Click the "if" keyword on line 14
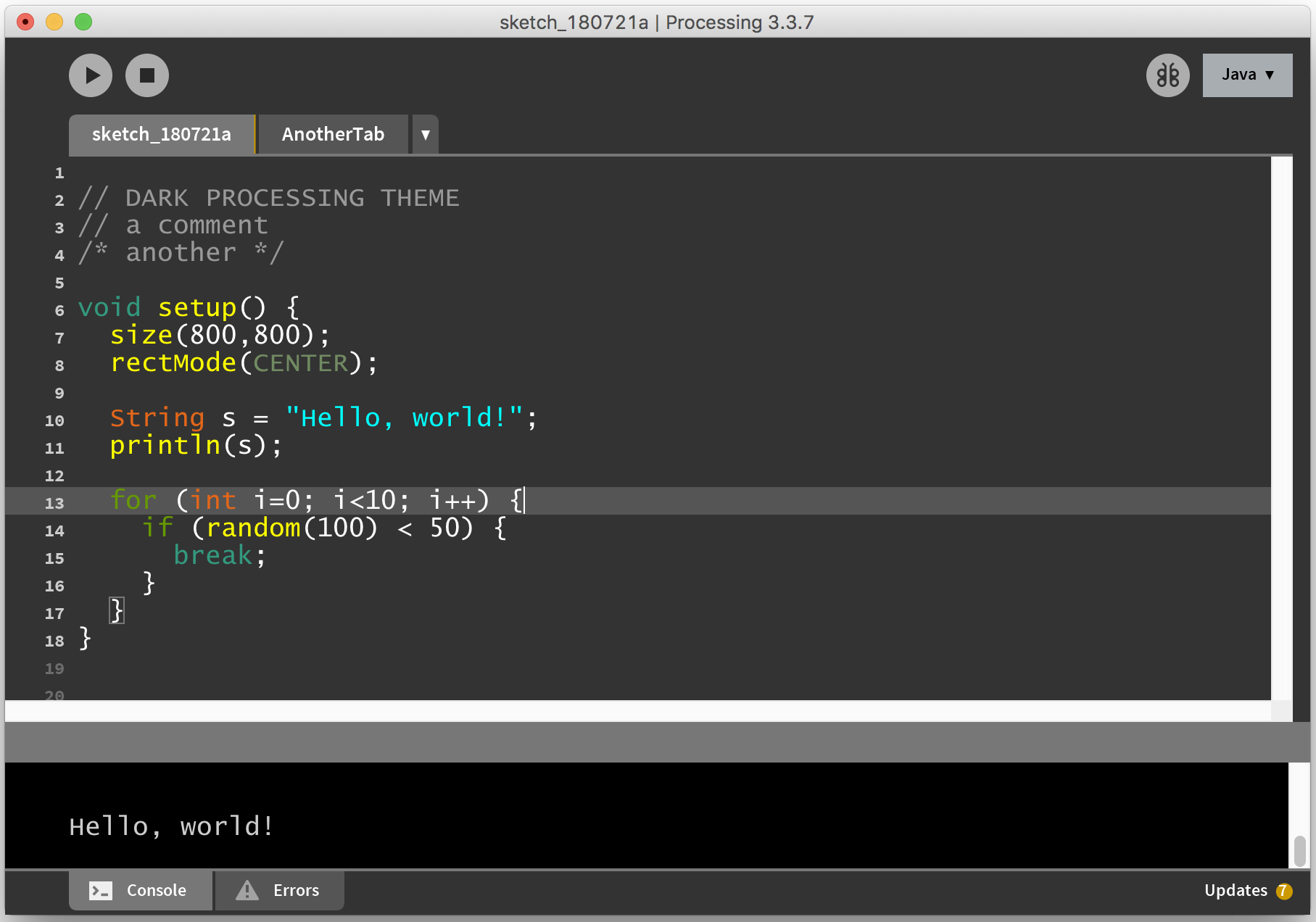The image size is (1316, 922). point(157,528)
